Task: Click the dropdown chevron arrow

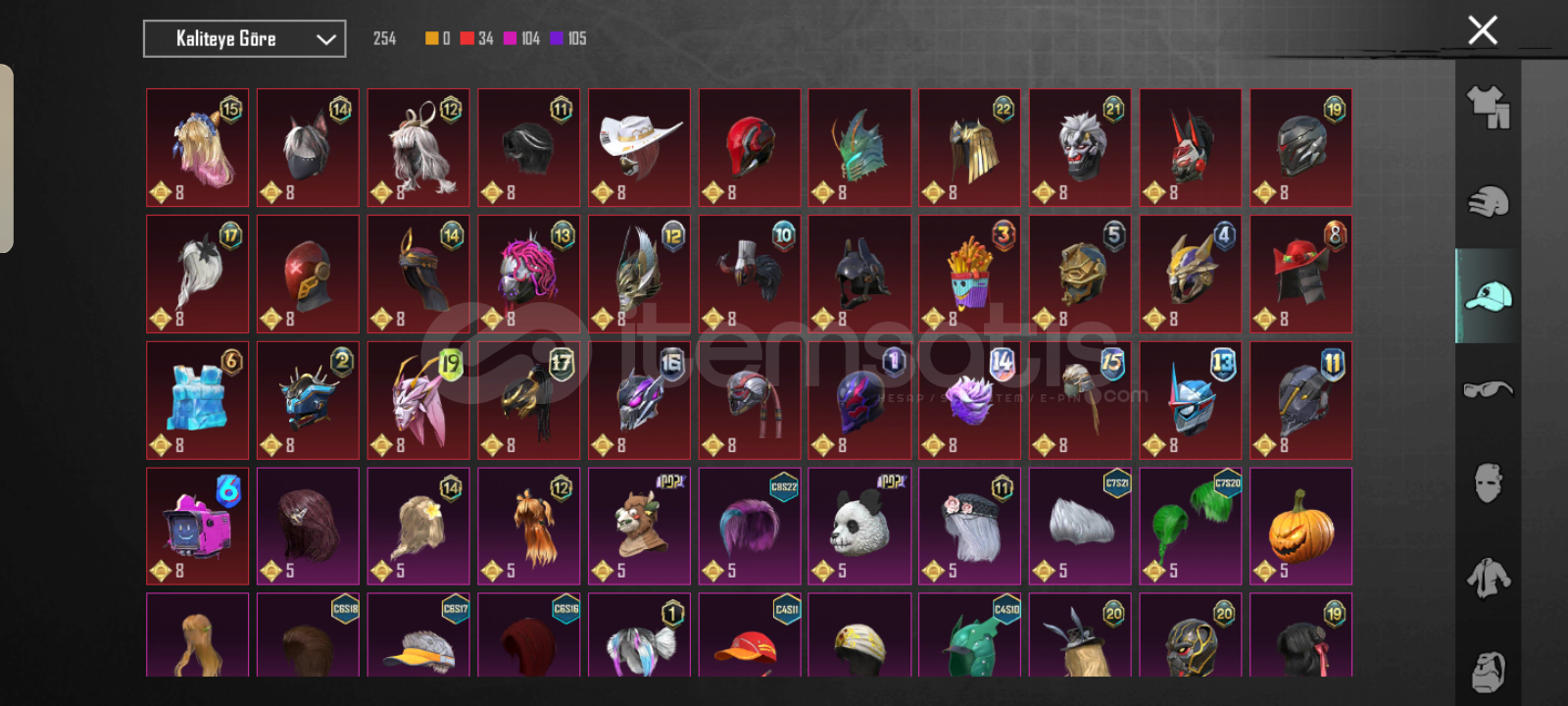Action: click(325, 39)
